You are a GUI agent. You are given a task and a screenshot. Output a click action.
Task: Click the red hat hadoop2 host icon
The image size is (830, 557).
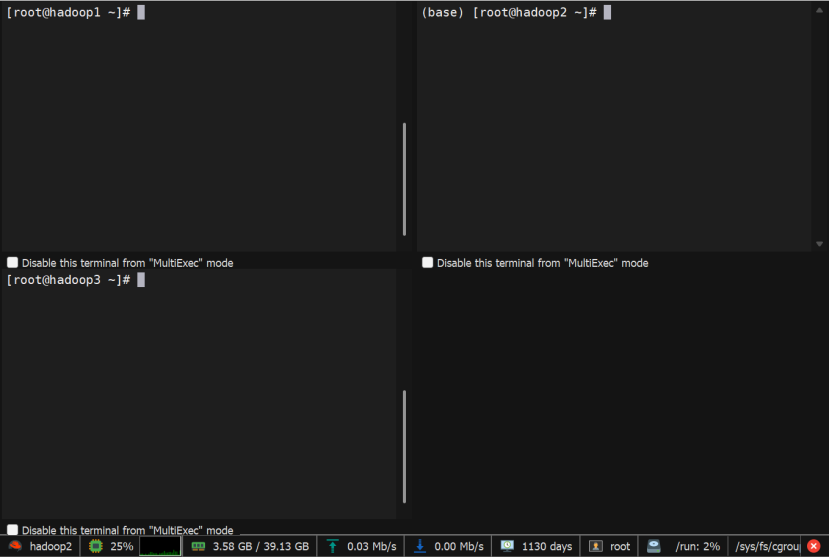[x=15, y=546]
